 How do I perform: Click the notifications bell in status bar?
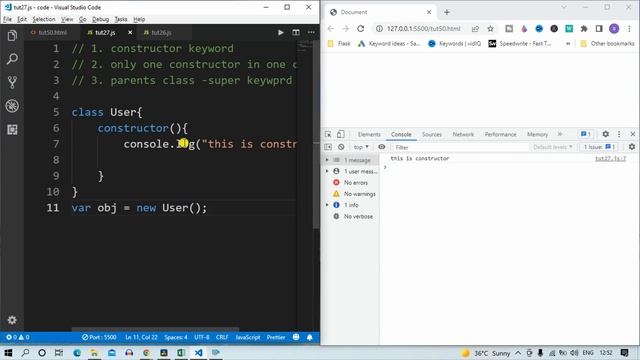coord(310,337)
